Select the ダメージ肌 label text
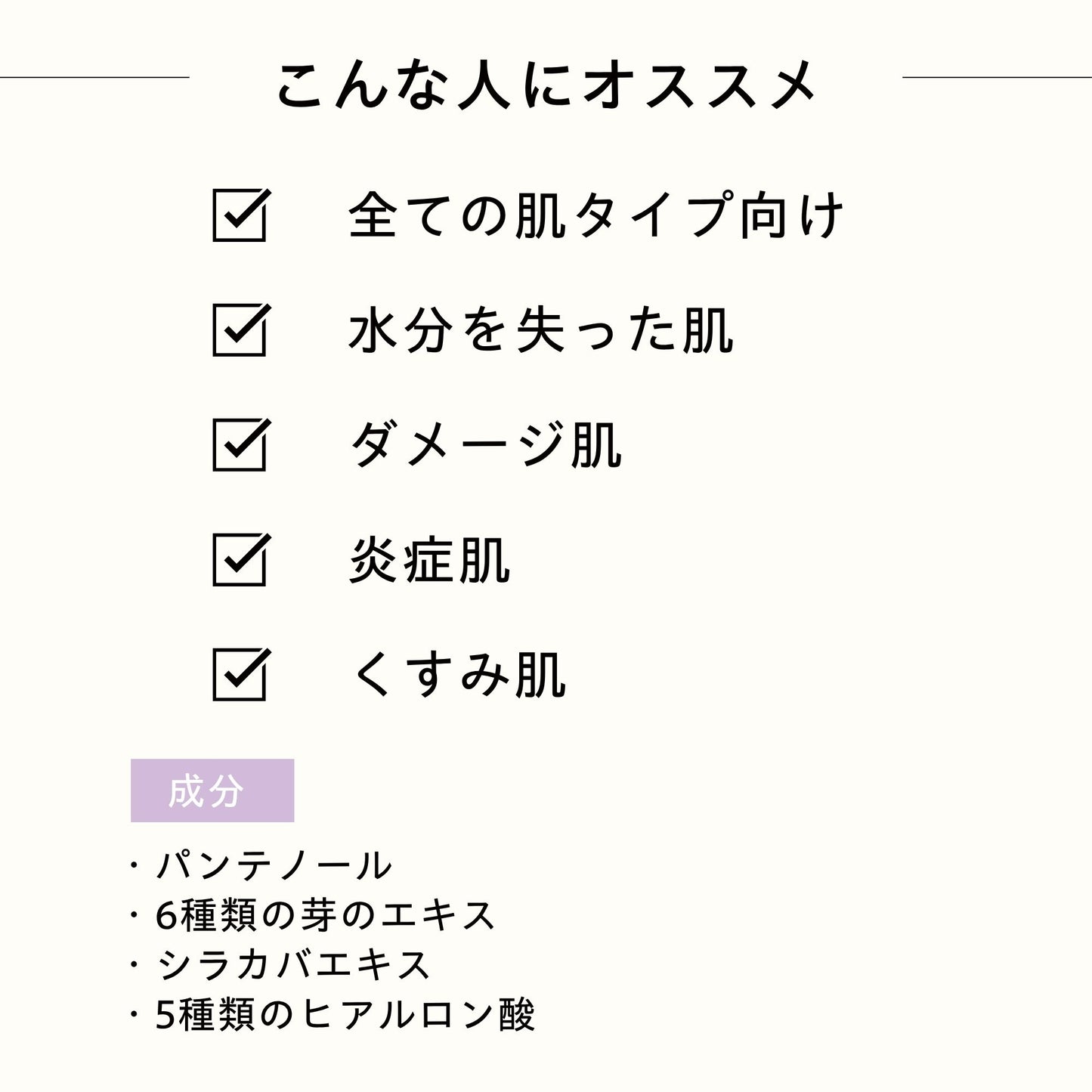The height and width of the screenshot is (1092, 1092). coord(486,445)
